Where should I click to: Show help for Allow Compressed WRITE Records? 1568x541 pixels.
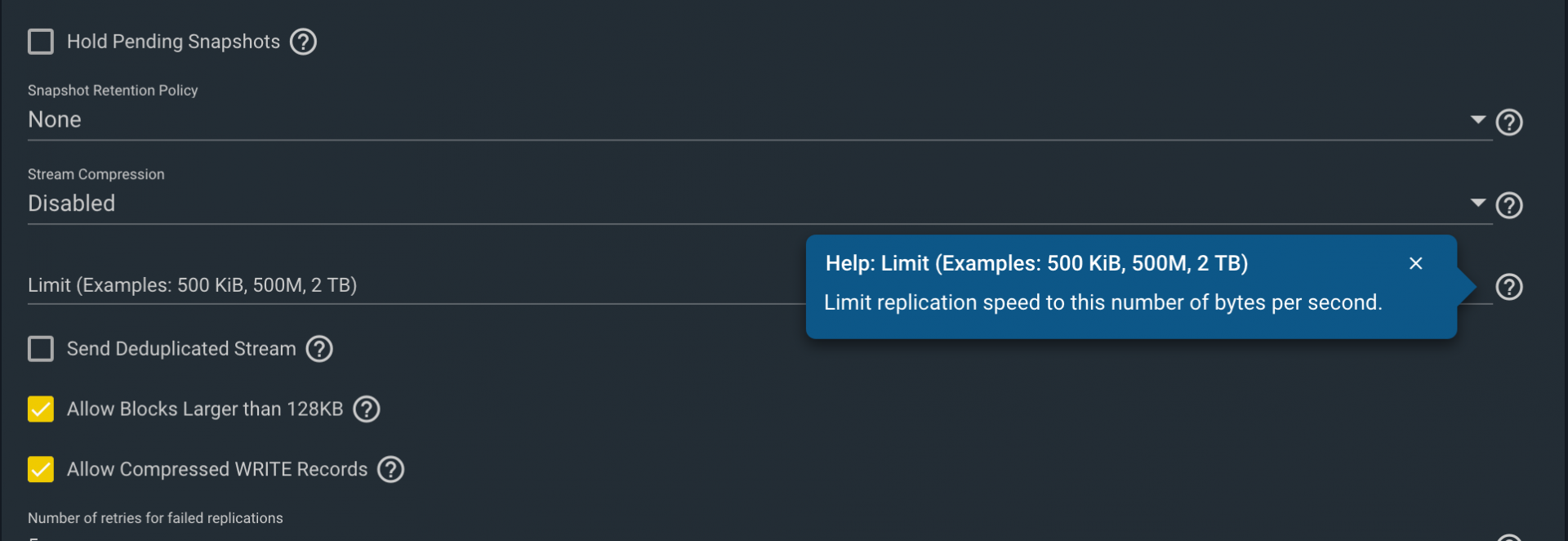391,470
